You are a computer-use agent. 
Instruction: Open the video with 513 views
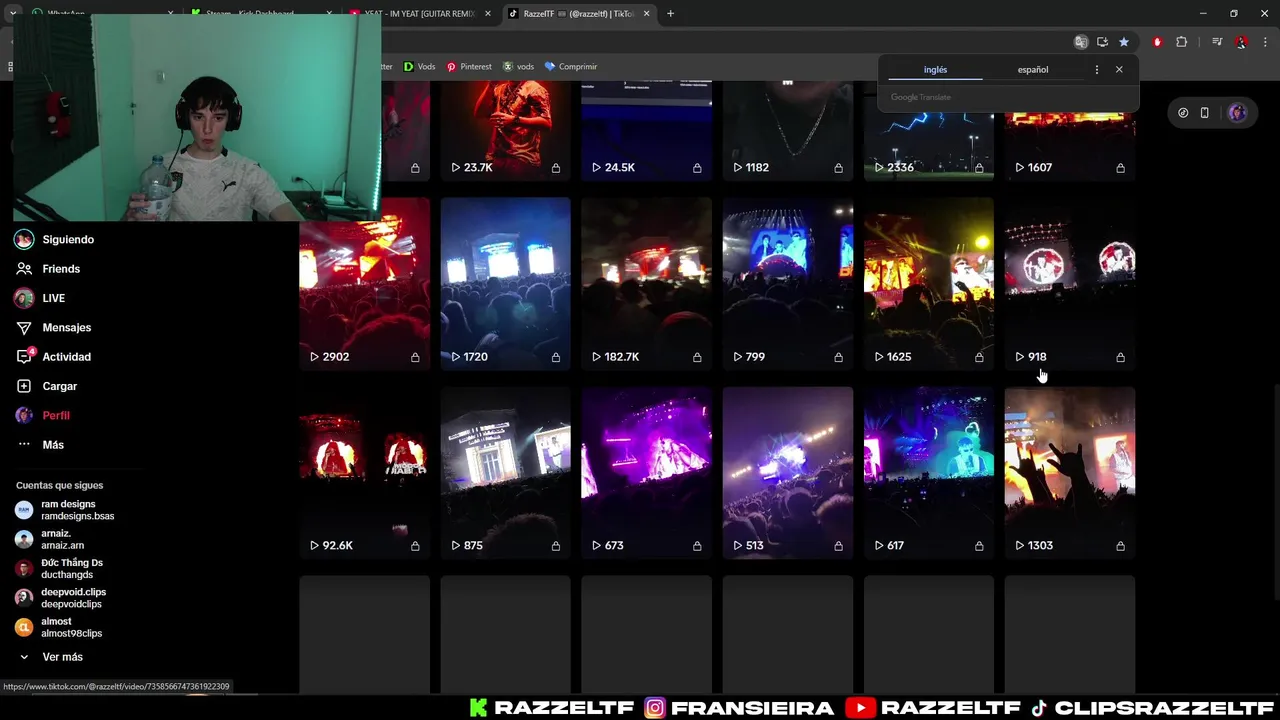[x=788, y=473]
